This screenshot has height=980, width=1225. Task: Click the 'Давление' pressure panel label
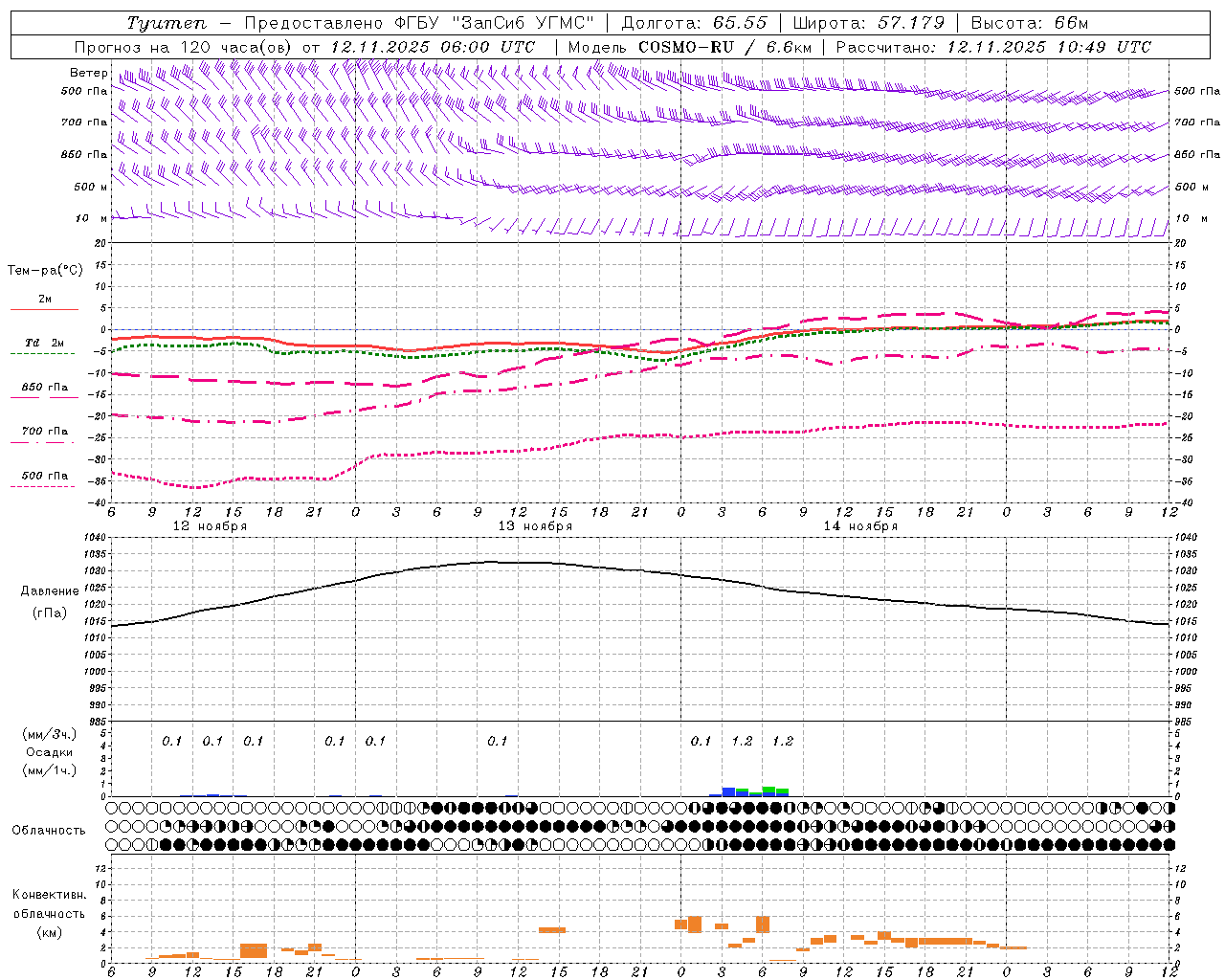(50, 591)
